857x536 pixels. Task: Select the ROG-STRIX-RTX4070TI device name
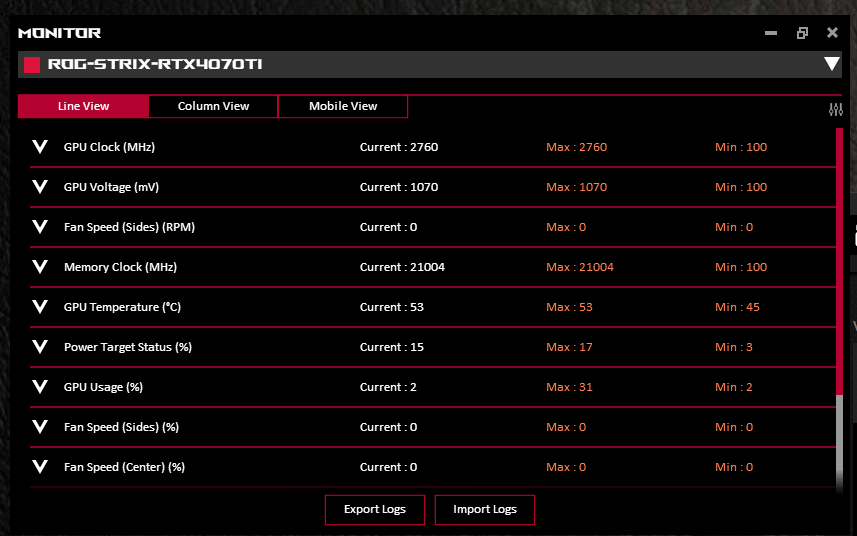coord(155,64)
